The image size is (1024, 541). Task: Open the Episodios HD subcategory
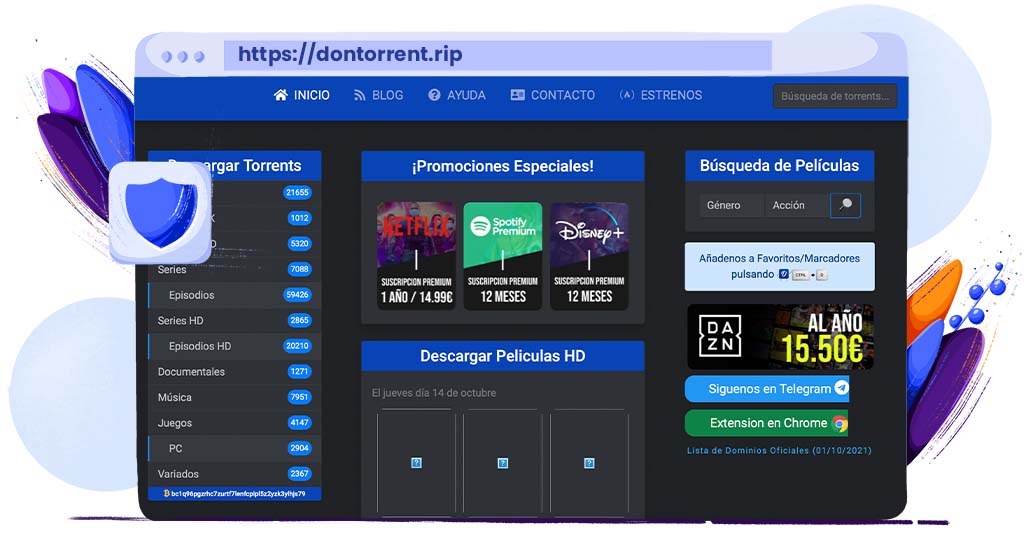(x=234, y=346)
